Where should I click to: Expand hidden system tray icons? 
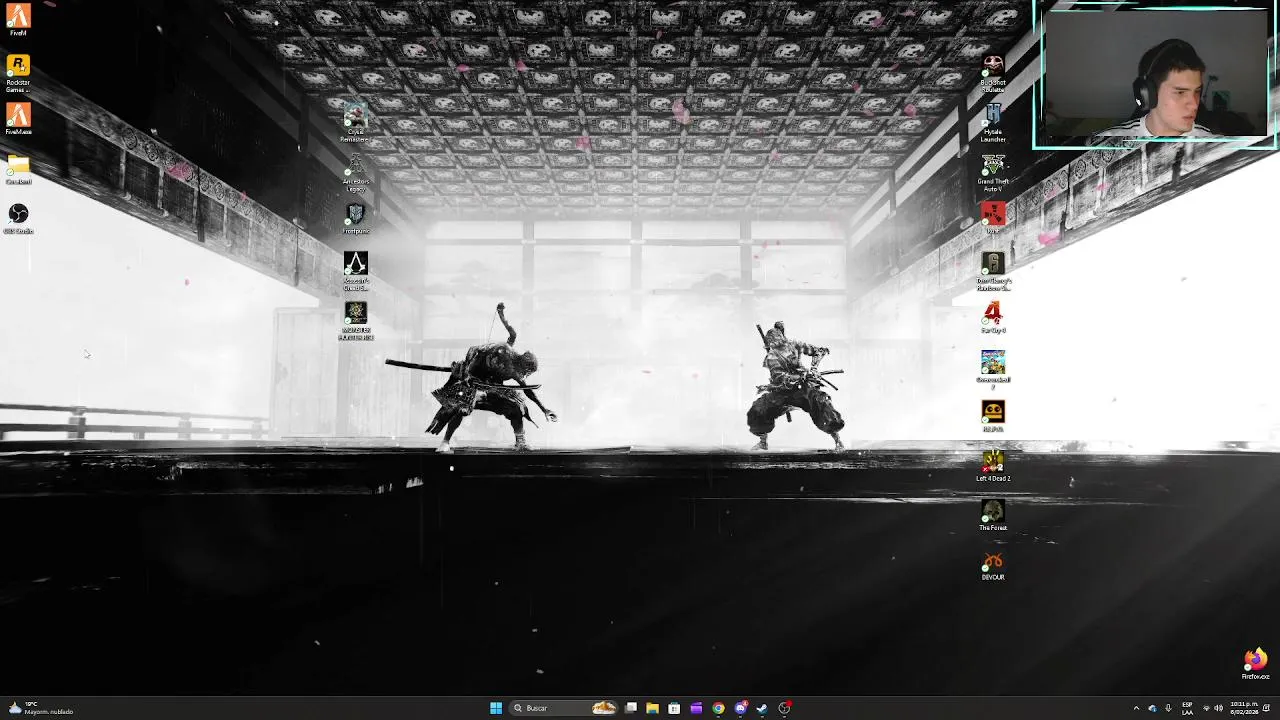[1136, 708]
